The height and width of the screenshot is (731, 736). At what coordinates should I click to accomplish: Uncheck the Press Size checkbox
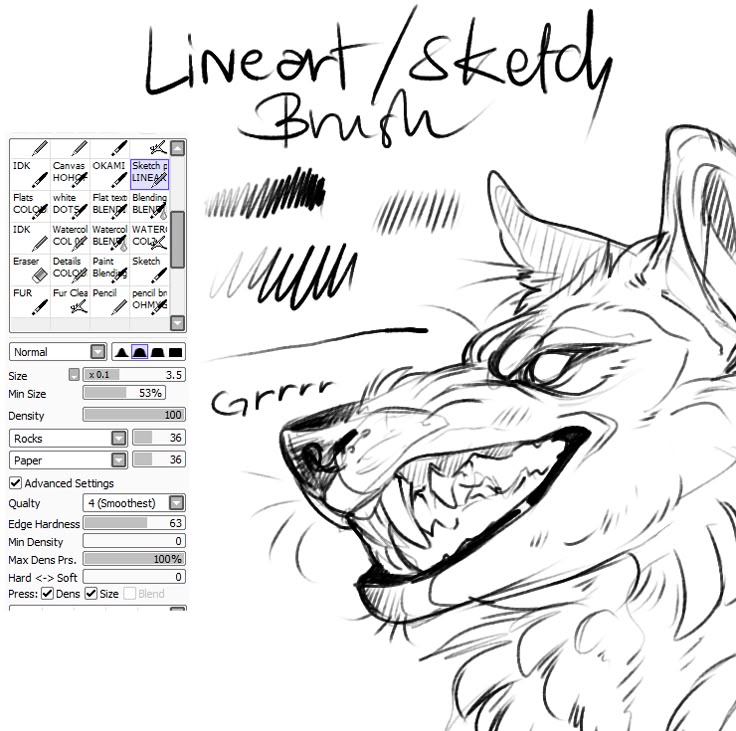(91, 593)
